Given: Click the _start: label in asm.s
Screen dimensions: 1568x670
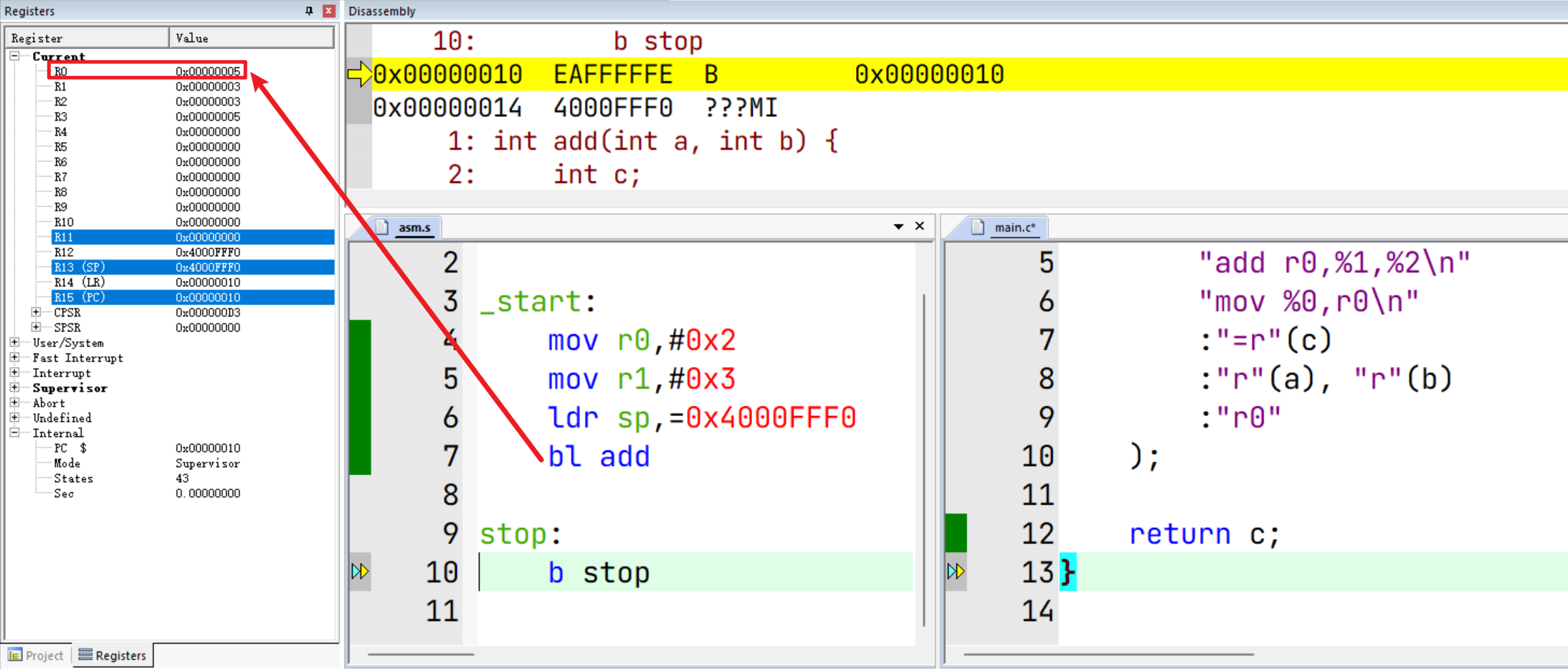Looking at the screenshot, I should pos(538,301).
